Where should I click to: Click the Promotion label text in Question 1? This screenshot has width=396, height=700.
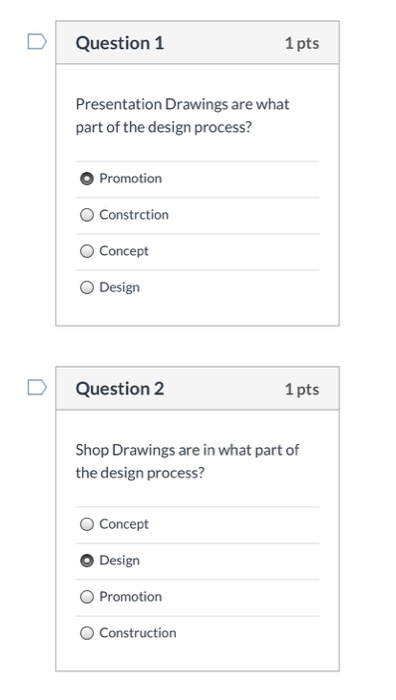[130, 178]
